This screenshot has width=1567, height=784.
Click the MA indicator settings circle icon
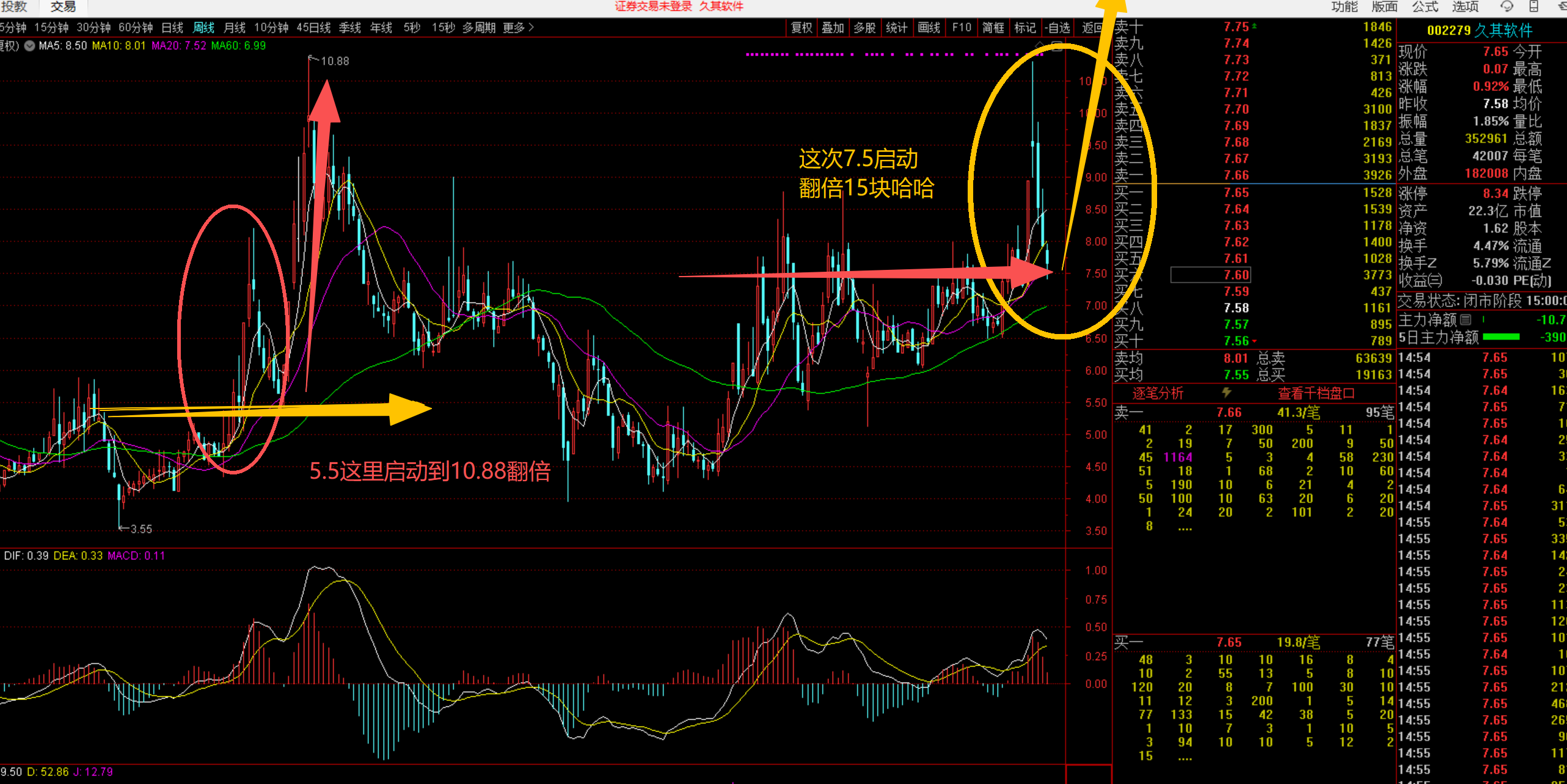point(29,46)
